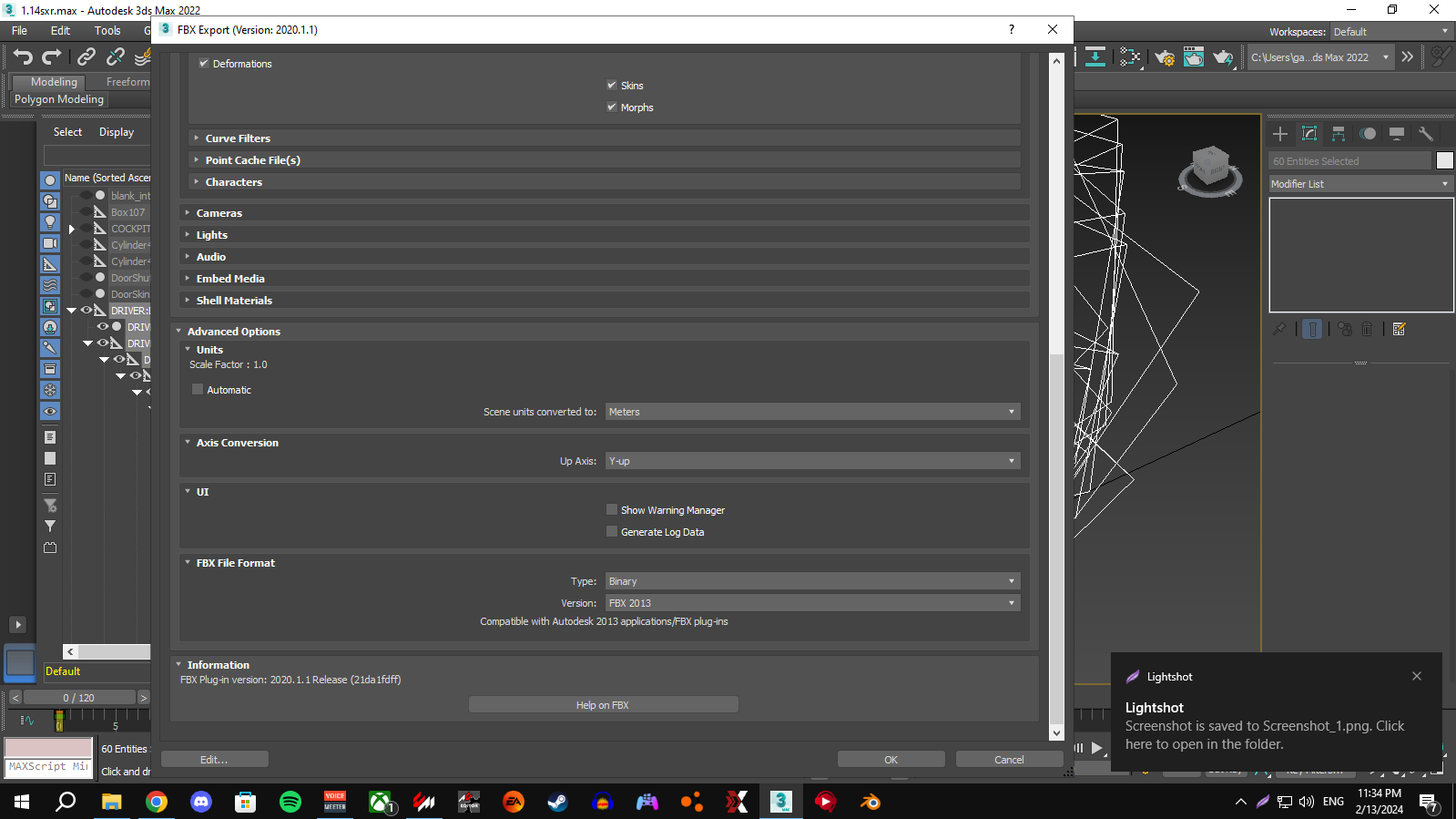Click the FBX Export dialog vertical scrollbar
Screen dimensions: 1456x819
click(x=1056, y=396)
